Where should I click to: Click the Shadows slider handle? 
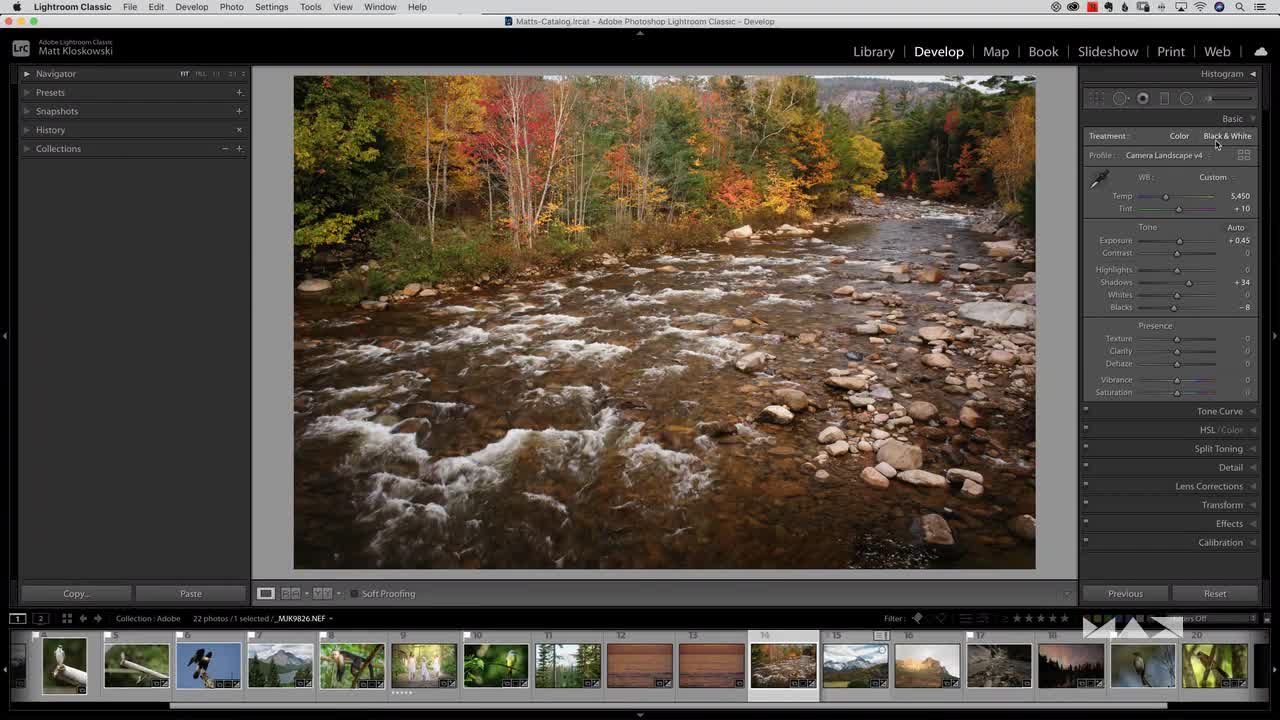click(1189, 283)
